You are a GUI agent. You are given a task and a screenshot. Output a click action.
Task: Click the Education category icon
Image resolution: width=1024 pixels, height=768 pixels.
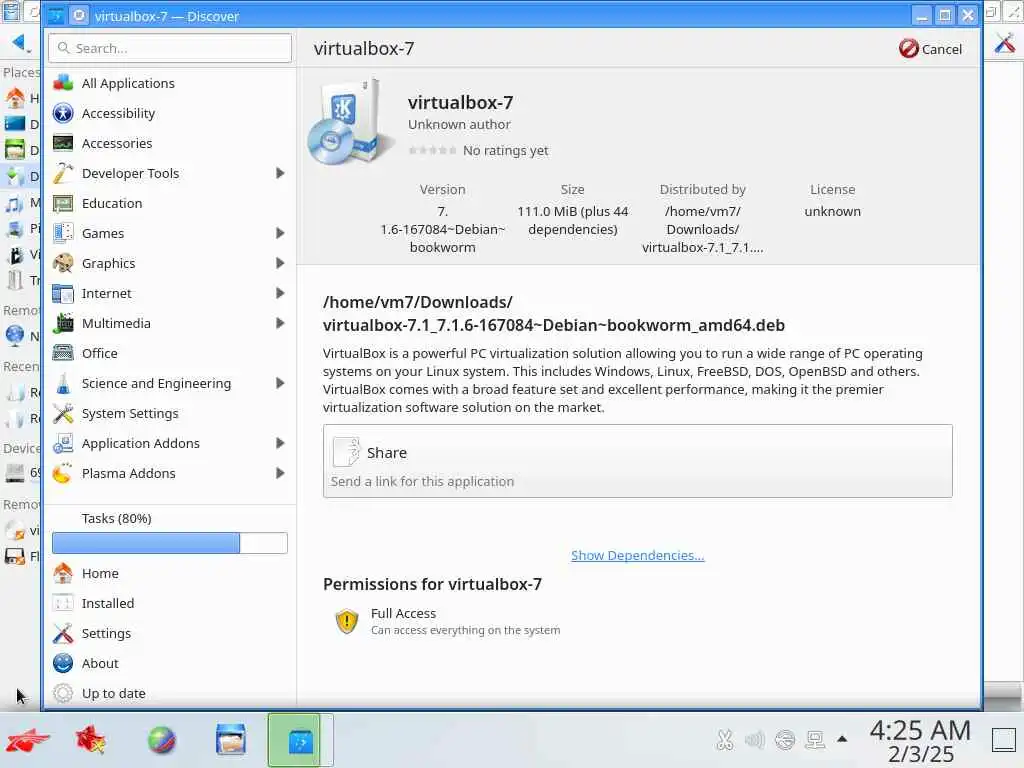tap(63, 203)
